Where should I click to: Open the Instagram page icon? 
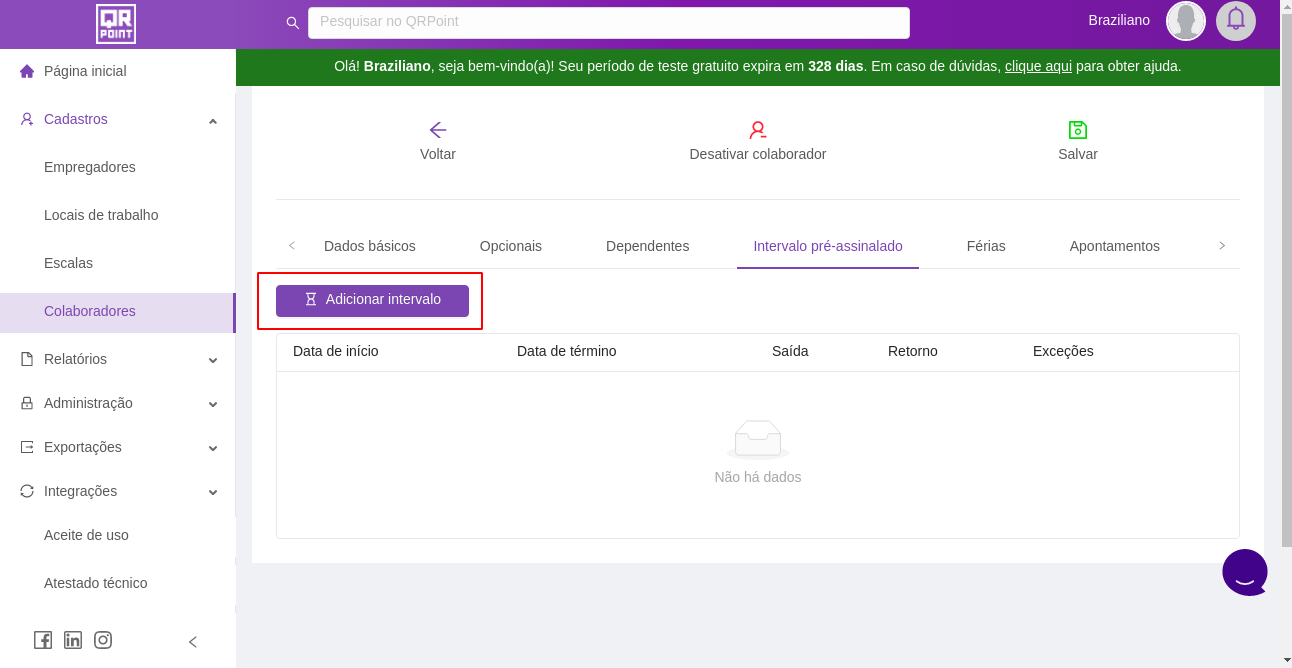103,640
